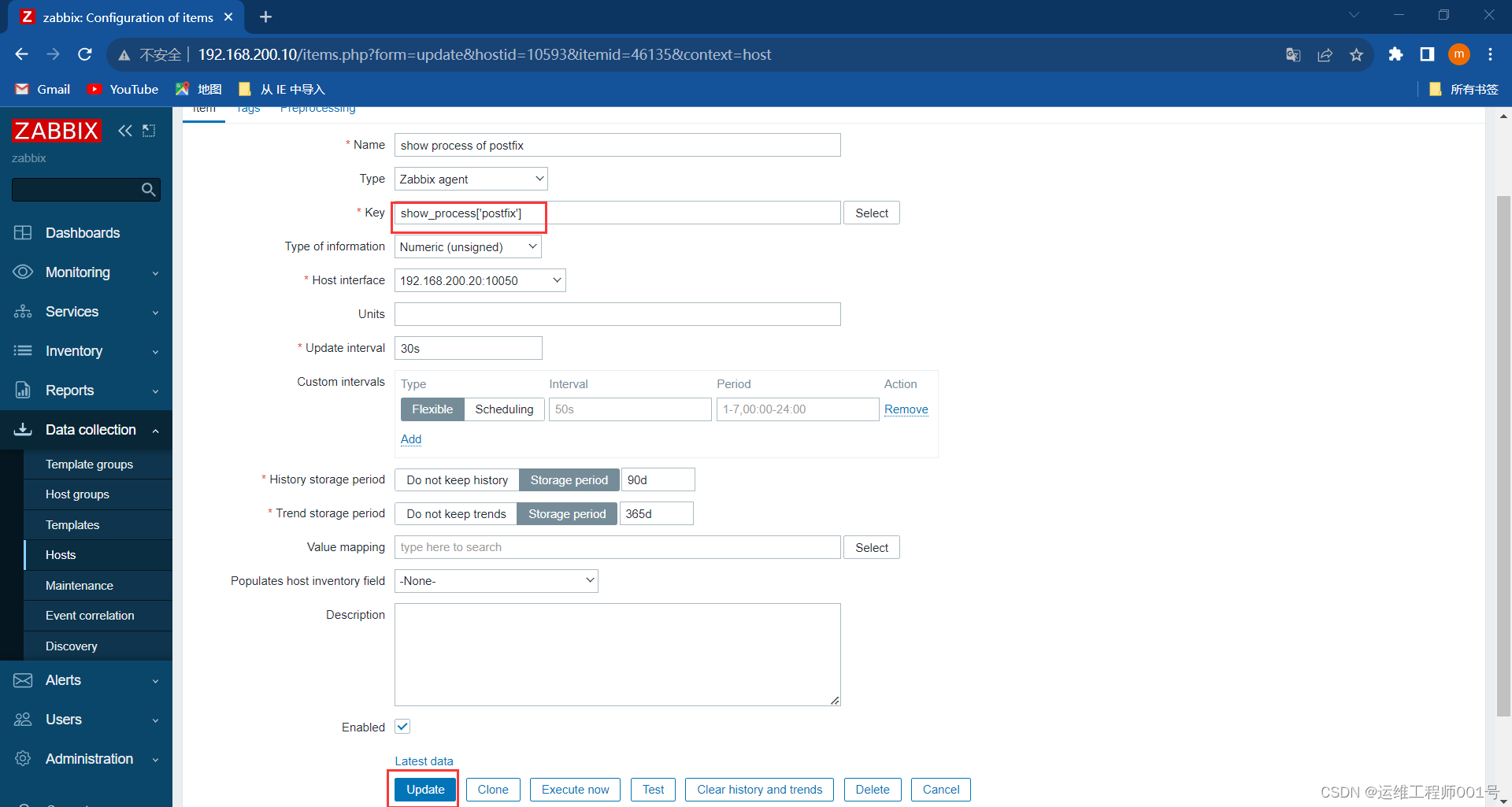Click Select button next to Key

coord(872,213)
